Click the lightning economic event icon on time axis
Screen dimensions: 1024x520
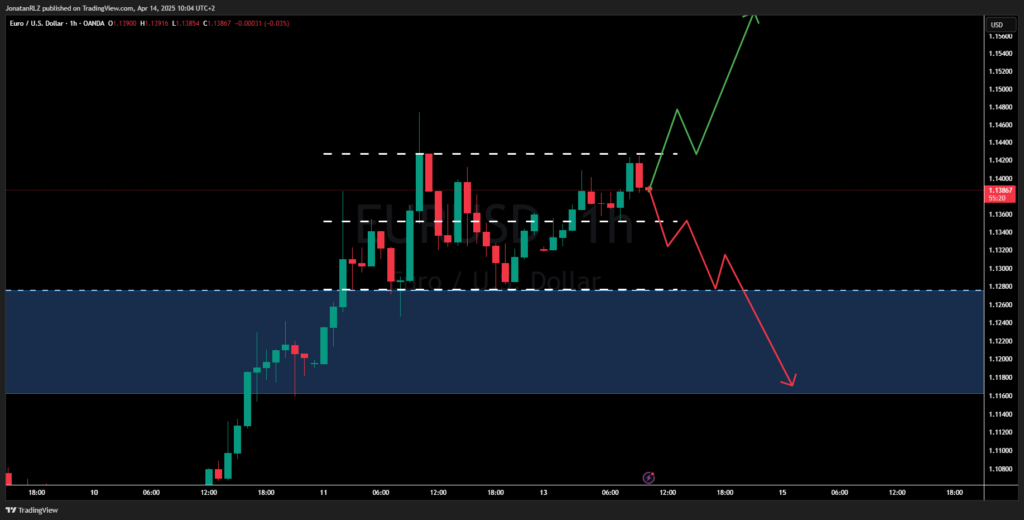[x=648, y=478]
